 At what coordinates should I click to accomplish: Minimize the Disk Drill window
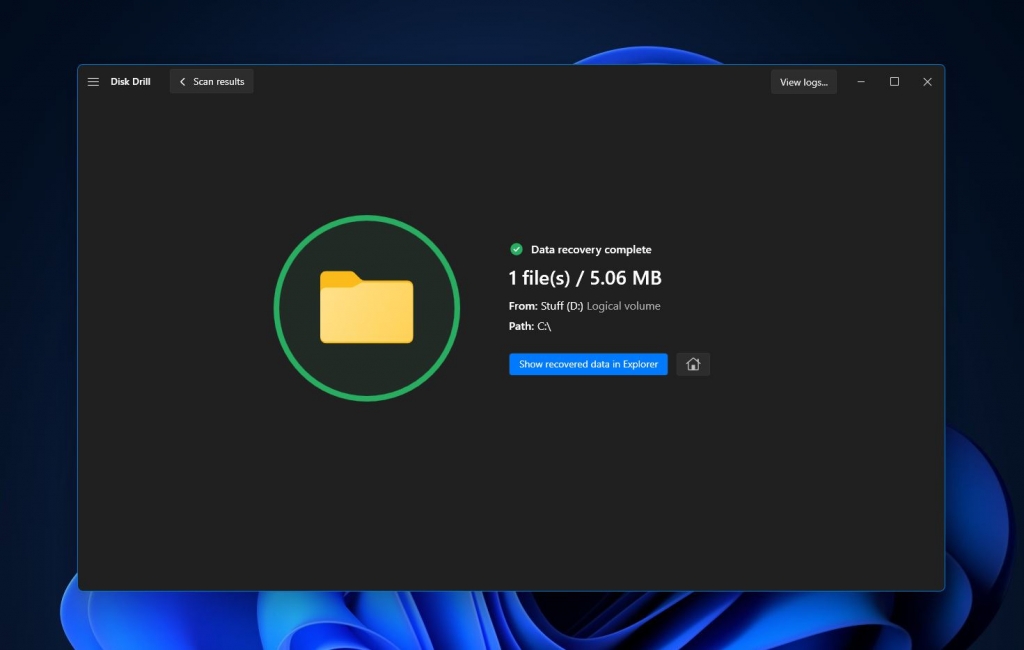point(861,82)
